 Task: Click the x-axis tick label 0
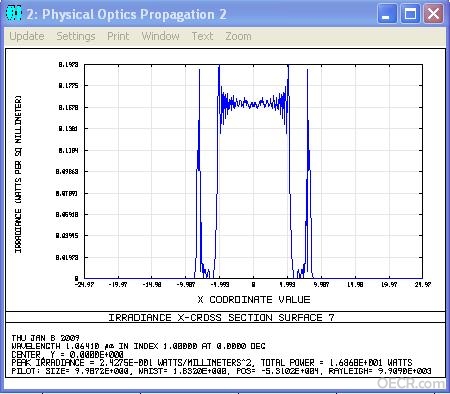tap(254, 285)
